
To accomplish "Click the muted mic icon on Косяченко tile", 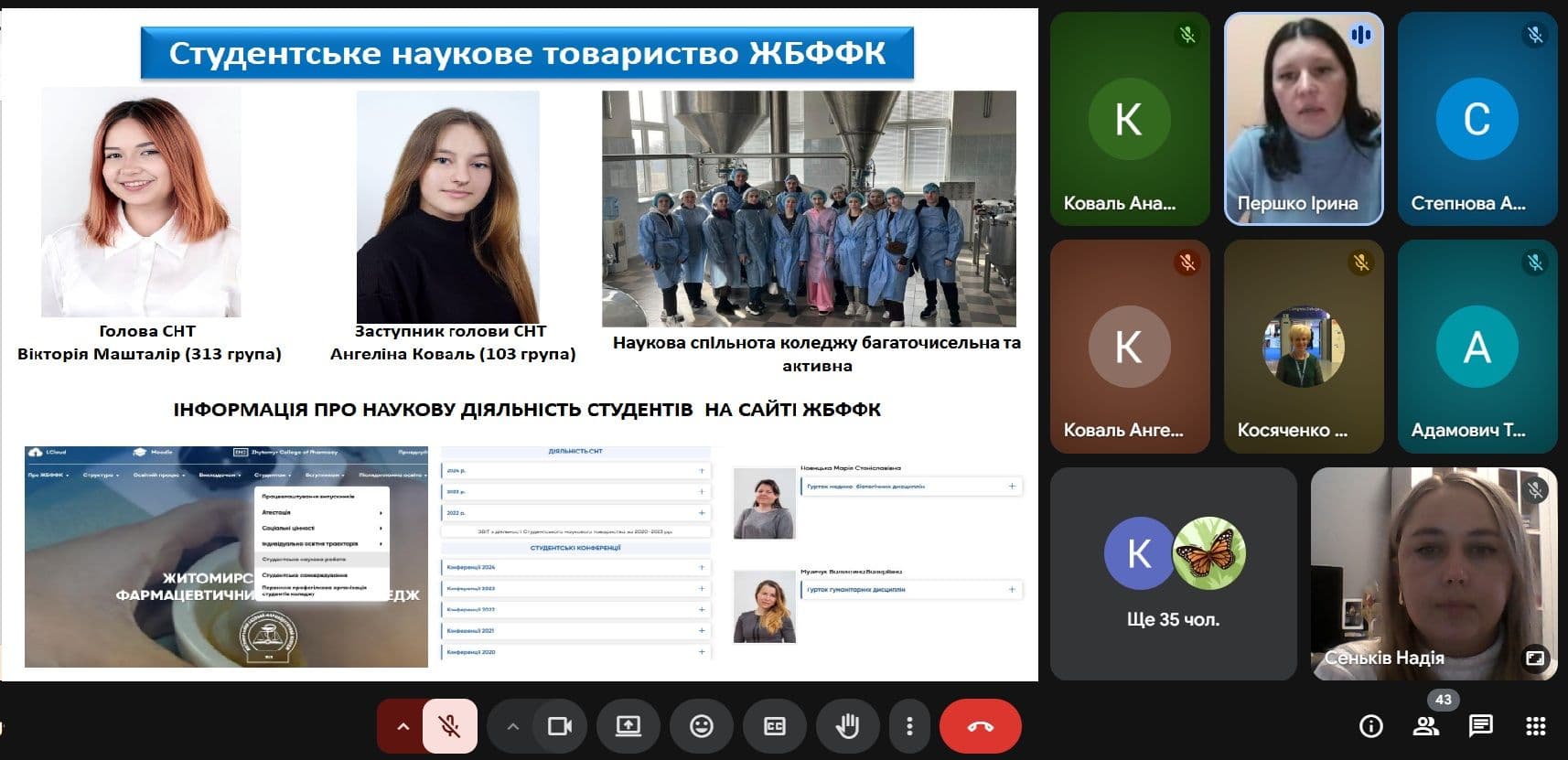I will coord(1361,262).
